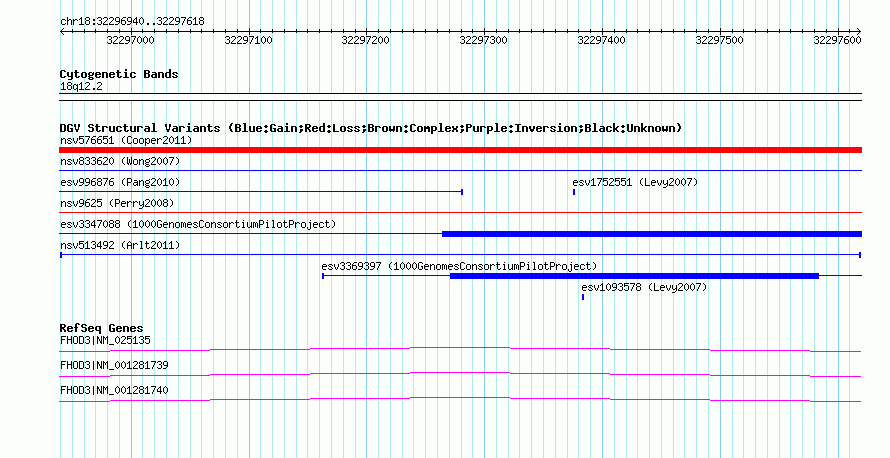Open the RefSeq Genes track title
890x458 pixels.
(101, 328)
